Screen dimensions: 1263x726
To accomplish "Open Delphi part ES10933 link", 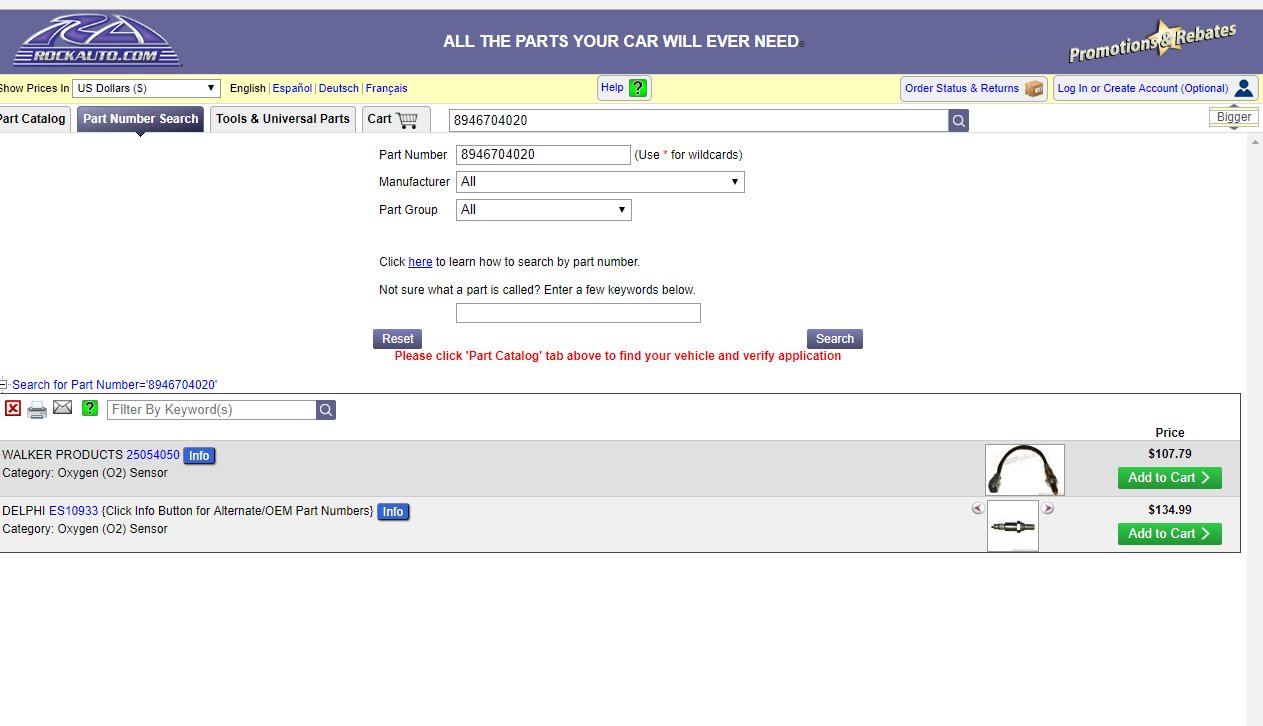I will tap(74, 511).
